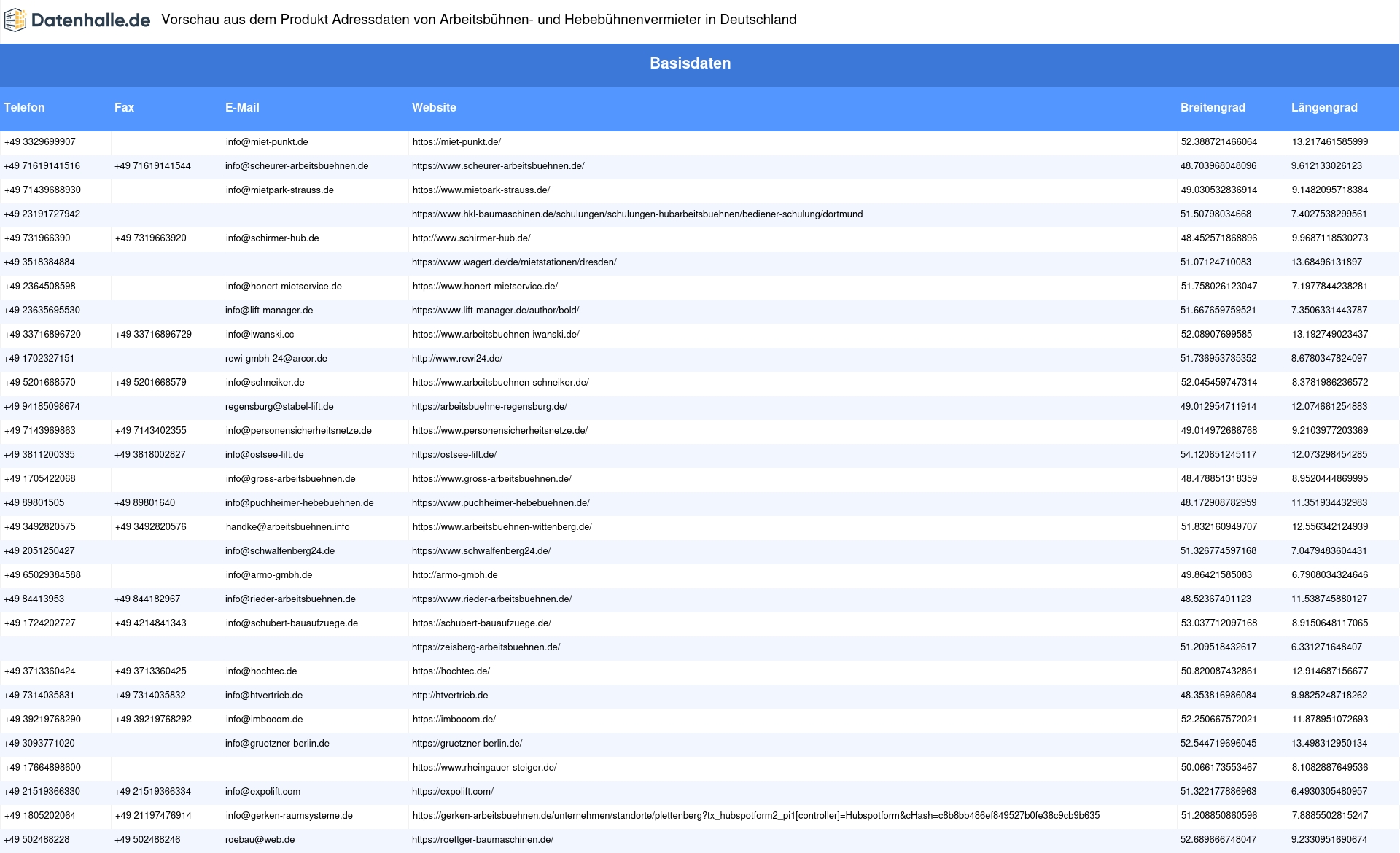Select phone number +49 23191727942
The image size is (1400, 853).
point(42,214)
